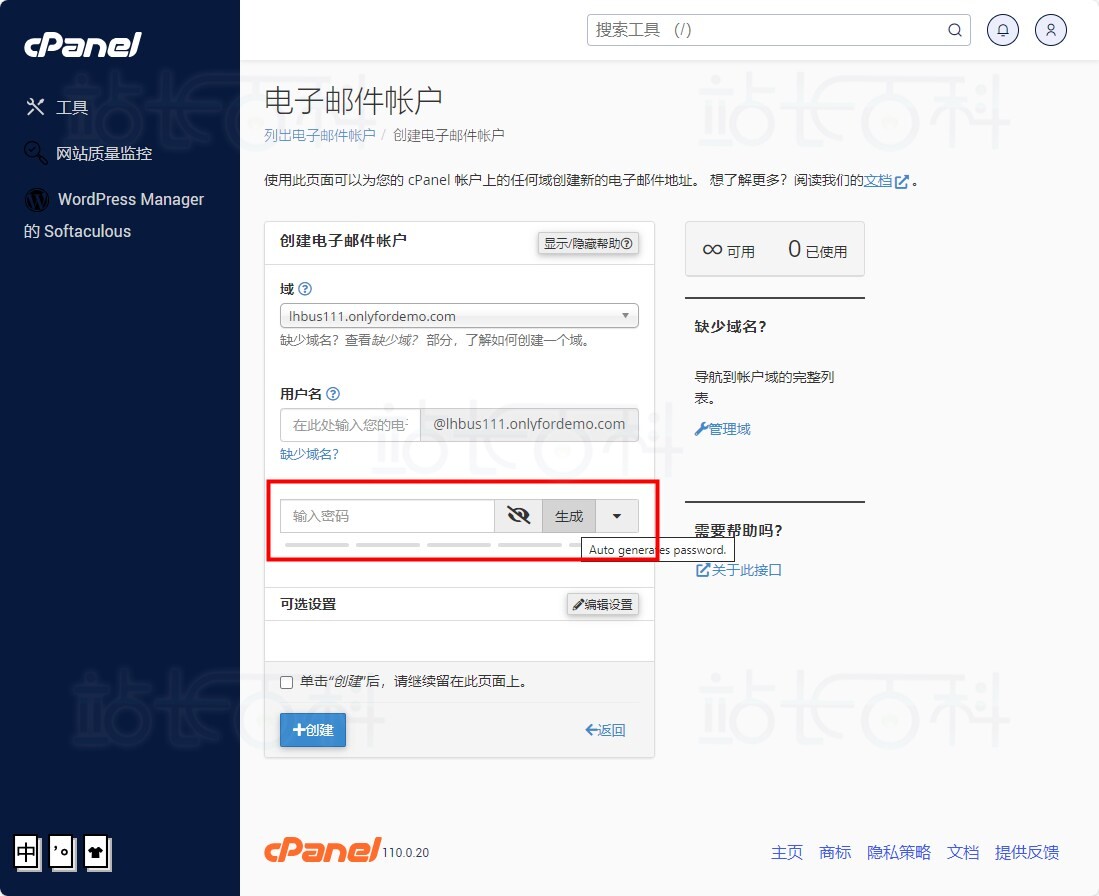
Task: Click the 0 已使用 used count text
Action: (x=817, y=250)
